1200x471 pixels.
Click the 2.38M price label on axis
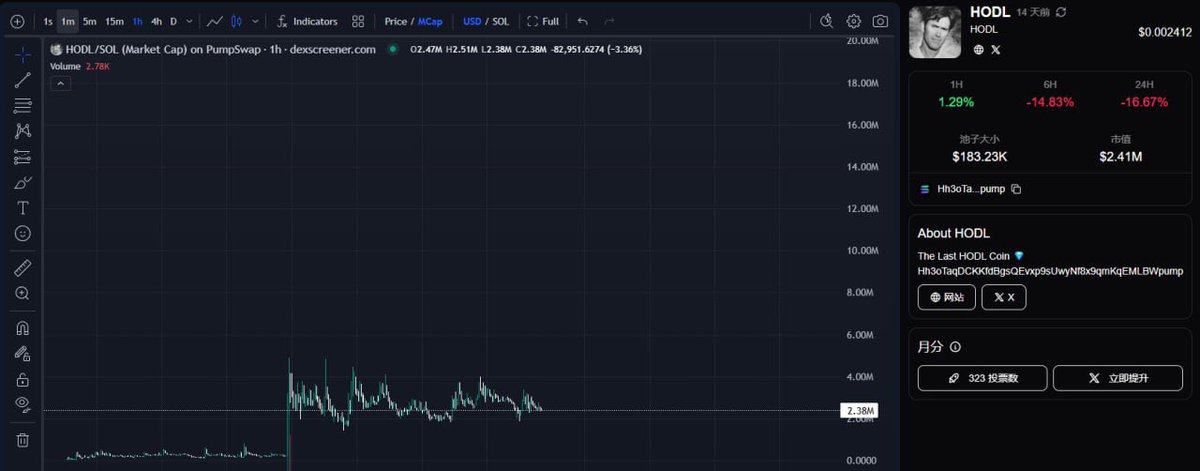pos(859,411)
